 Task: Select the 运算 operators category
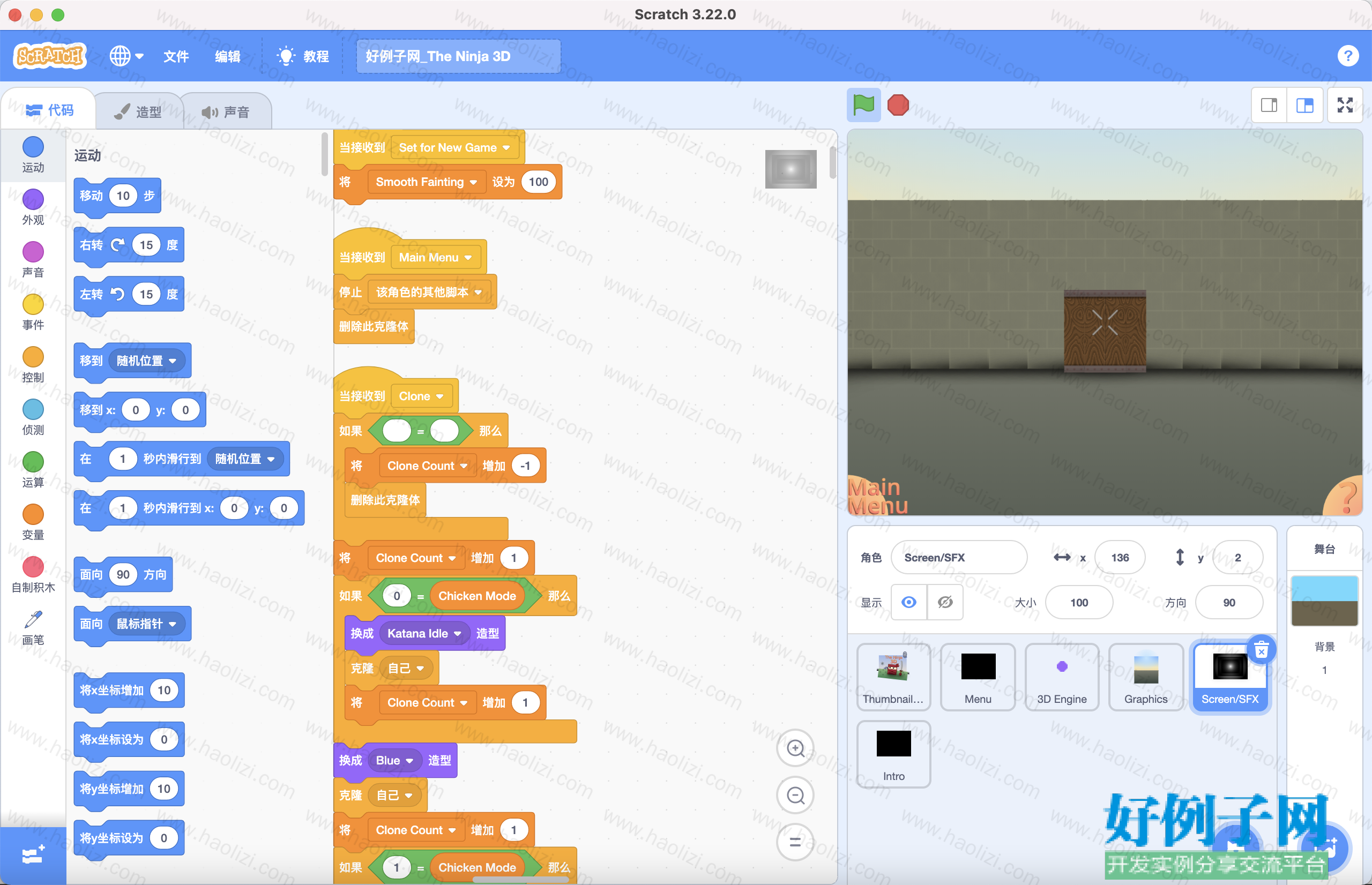tap(33, 470)
